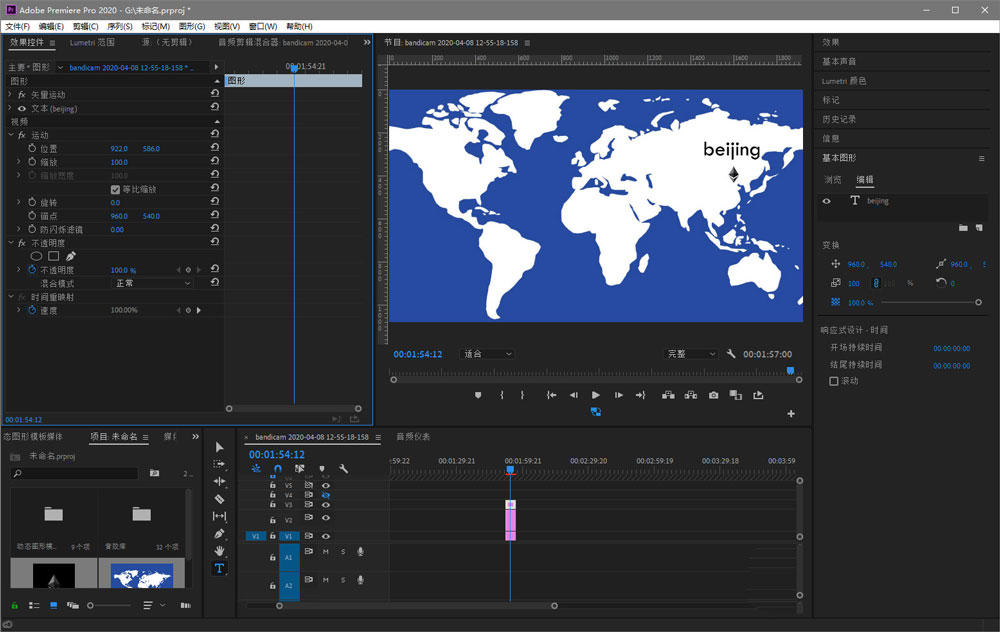Open the 序列(S) menu
The width and height of the screenshot is (1000, 632).
[x=120, y=26]
